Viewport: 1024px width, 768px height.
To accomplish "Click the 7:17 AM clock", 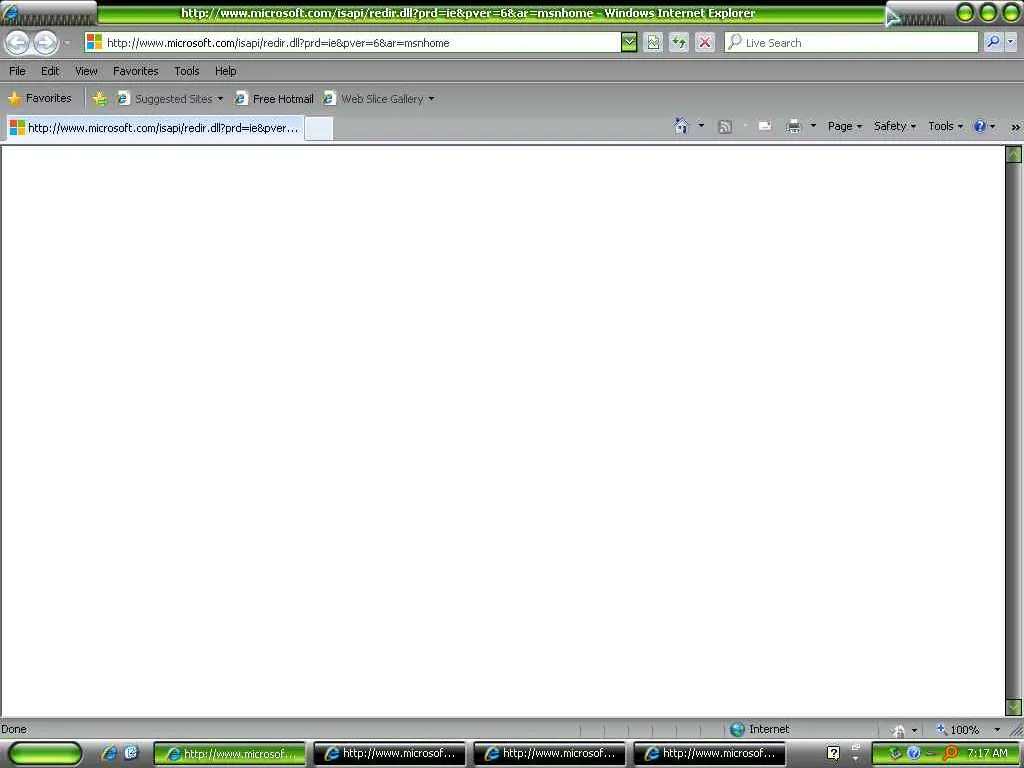I will [x=987, y=753].
